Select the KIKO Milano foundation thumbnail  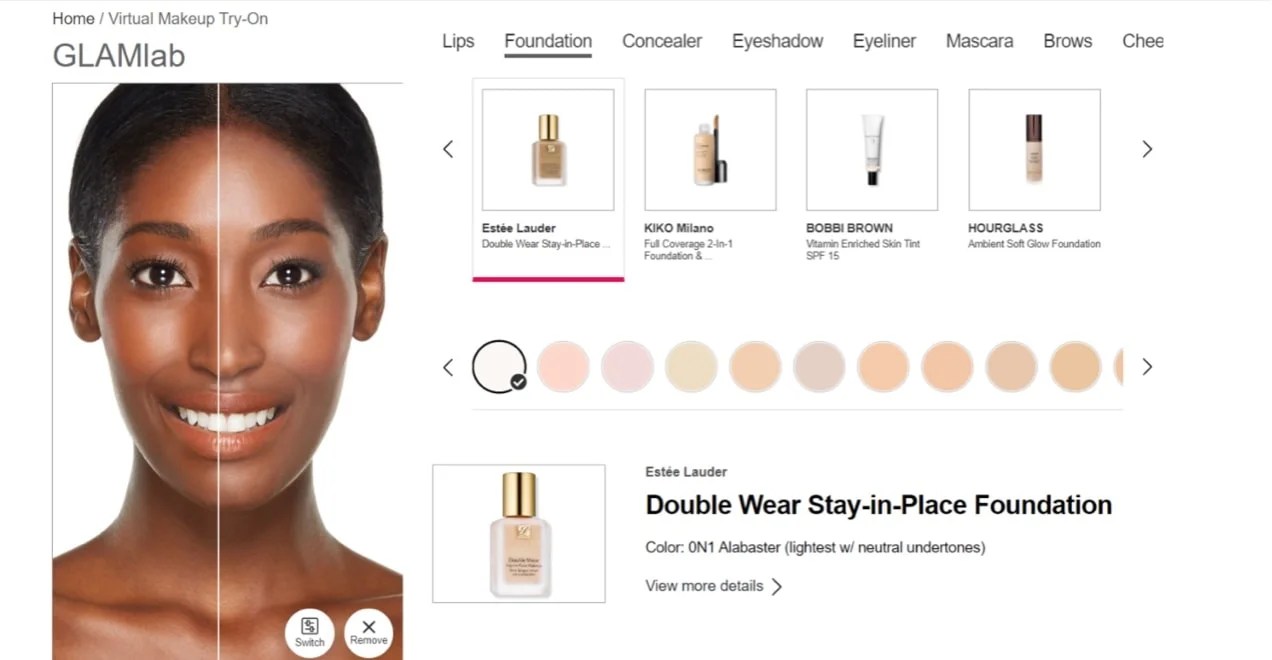tap(710, 150)
